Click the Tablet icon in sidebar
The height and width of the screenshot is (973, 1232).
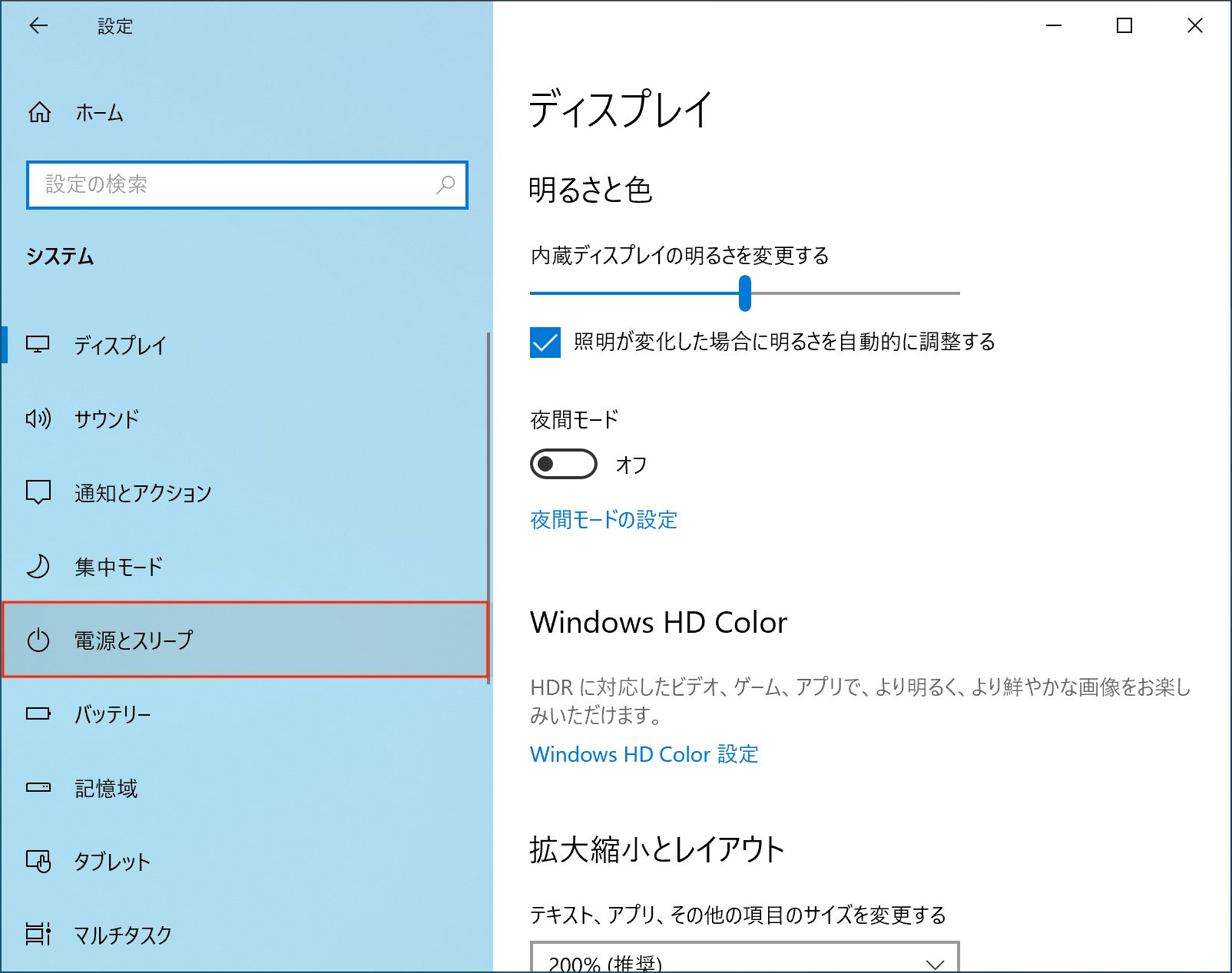pyautogui.click(x=38, y=862)
